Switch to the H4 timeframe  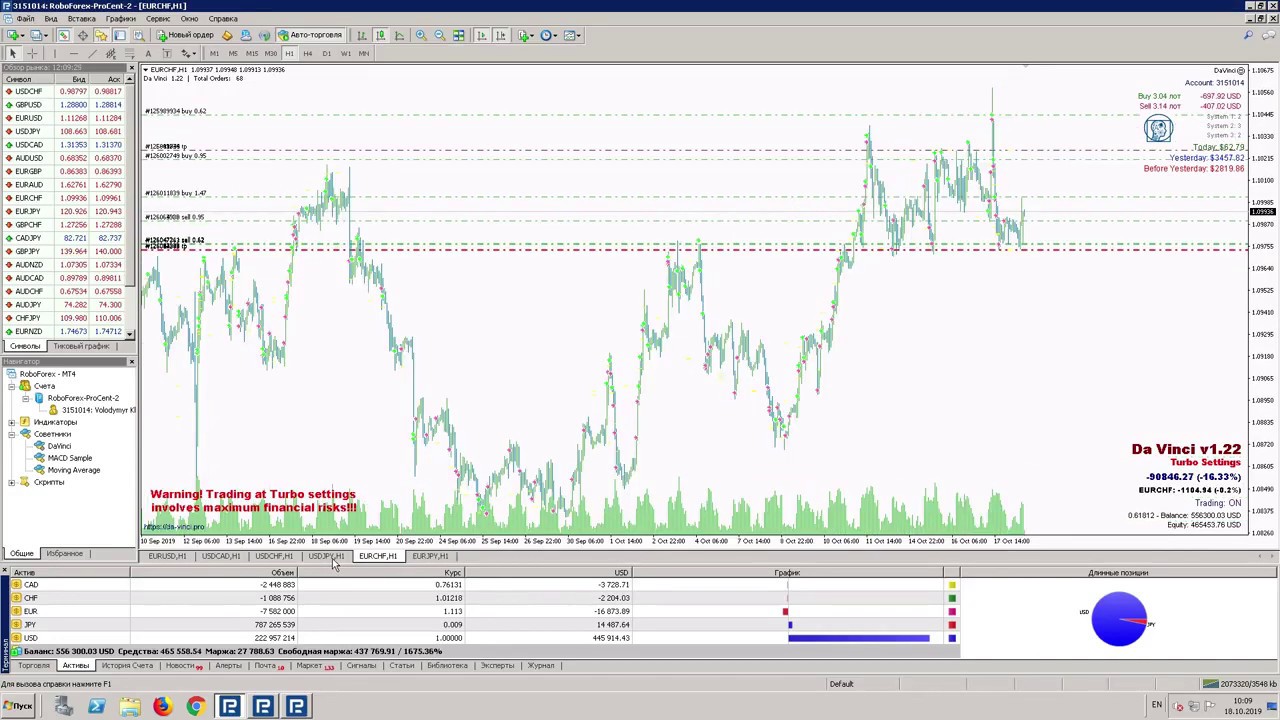pyautogui.click(x=308, y=53)
